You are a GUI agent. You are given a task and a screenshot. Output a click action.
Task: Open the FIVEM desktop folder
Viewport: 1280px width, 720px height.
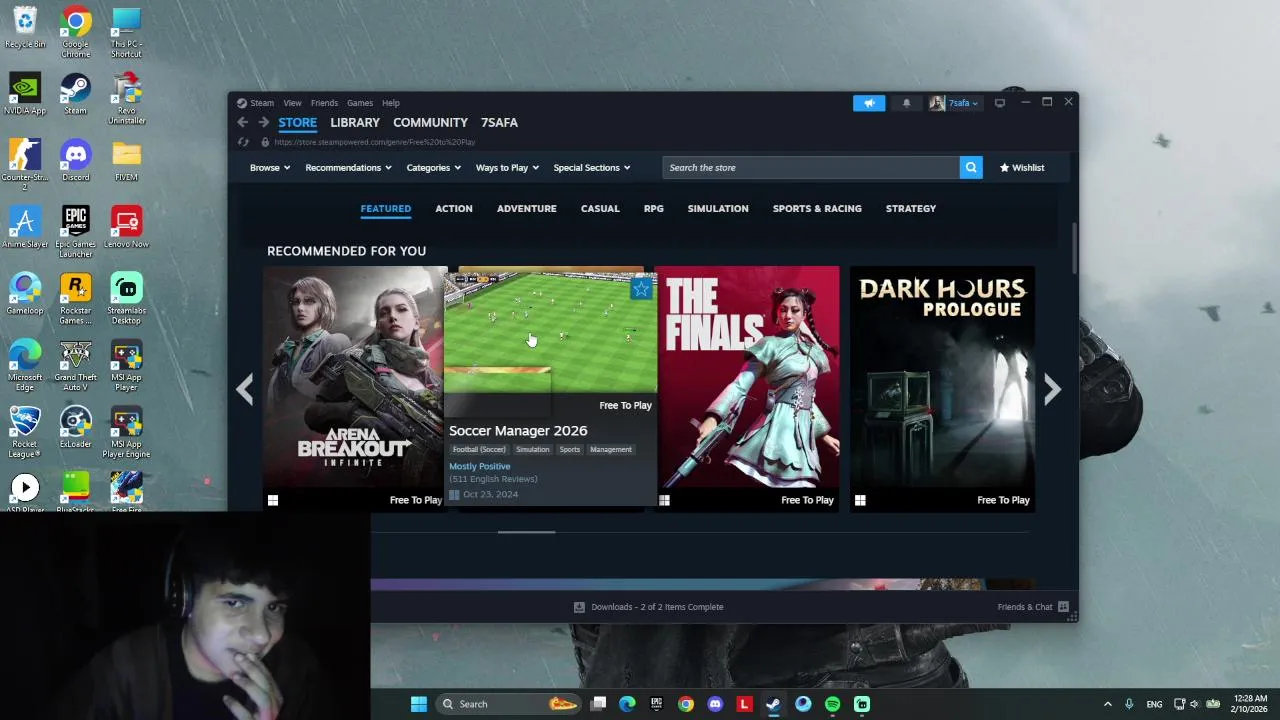coord(126,161)
